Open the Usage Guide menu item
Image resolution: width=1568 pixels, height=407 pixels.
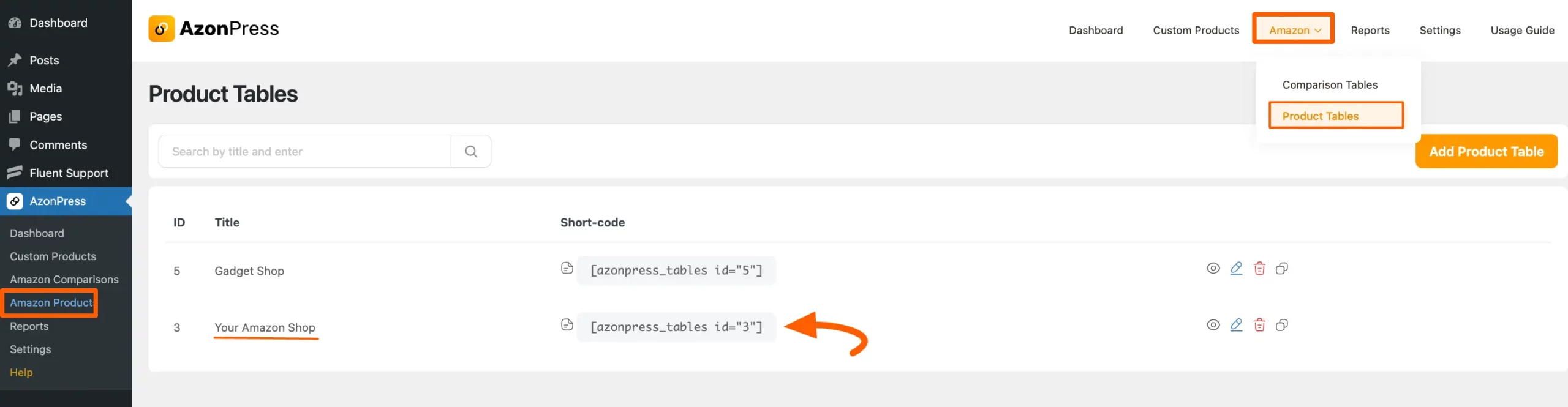tap(1523, 30)
